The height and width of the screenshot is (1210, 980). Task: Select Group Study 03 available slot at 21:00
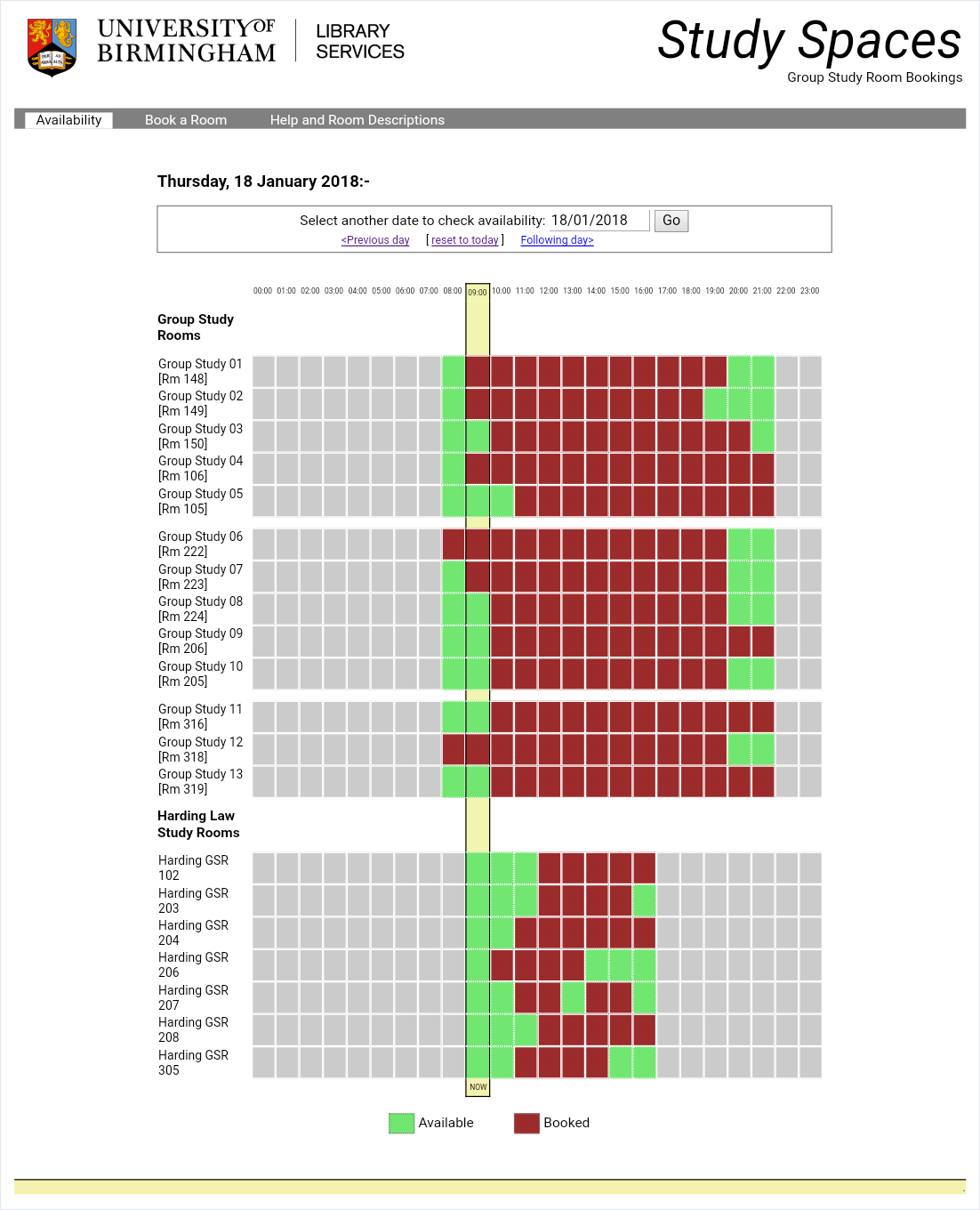coord(762,437)
